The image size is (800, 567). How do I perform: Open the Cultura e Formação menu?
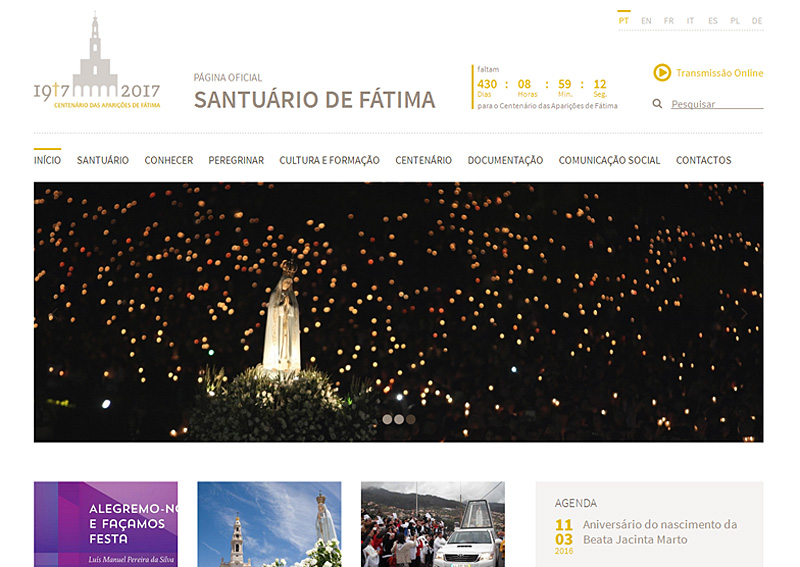330,160
